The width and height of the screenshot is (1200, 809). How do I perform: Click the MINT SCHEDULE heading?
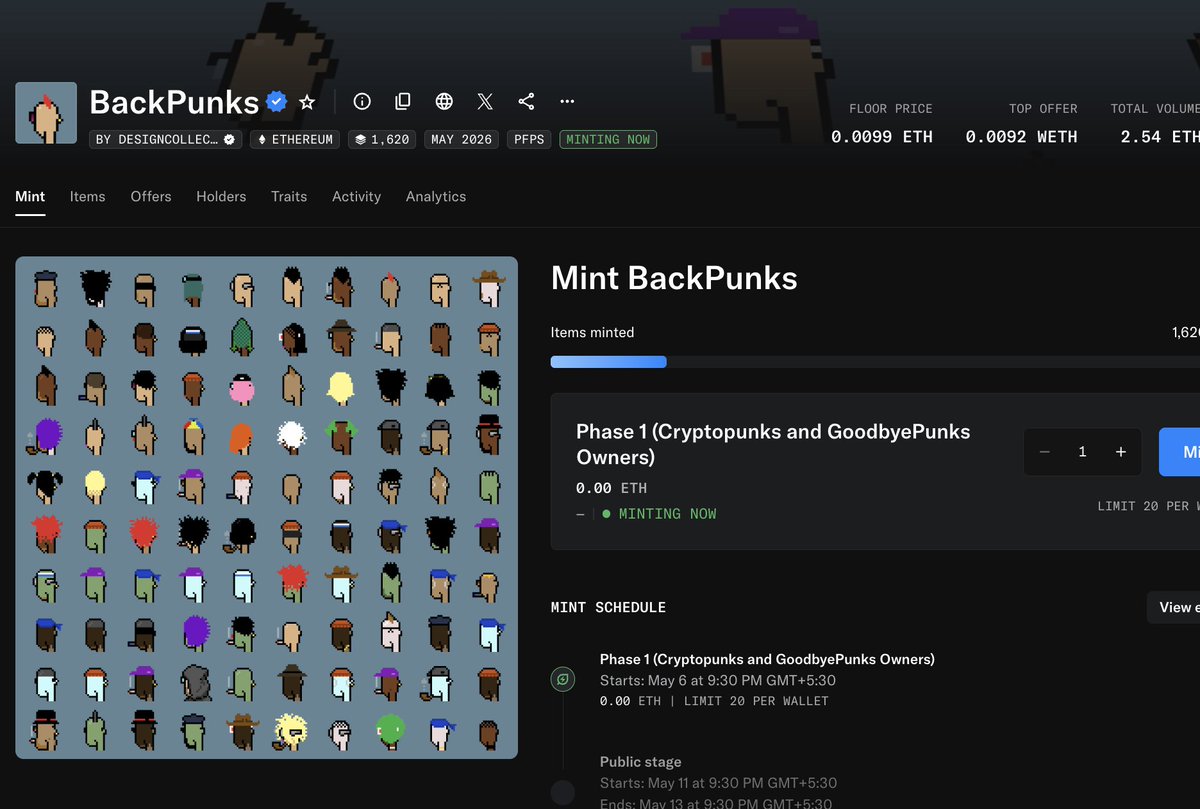608,607
